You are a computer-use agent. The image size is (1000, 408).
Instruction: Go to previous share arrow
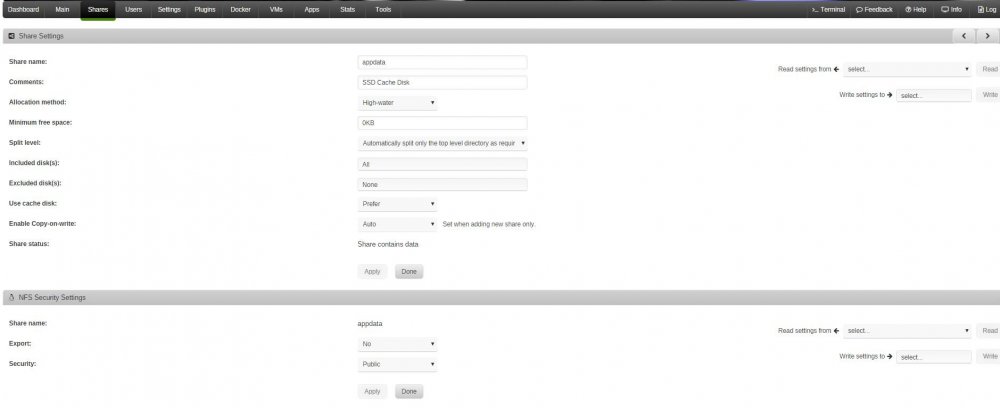(964, 36)
